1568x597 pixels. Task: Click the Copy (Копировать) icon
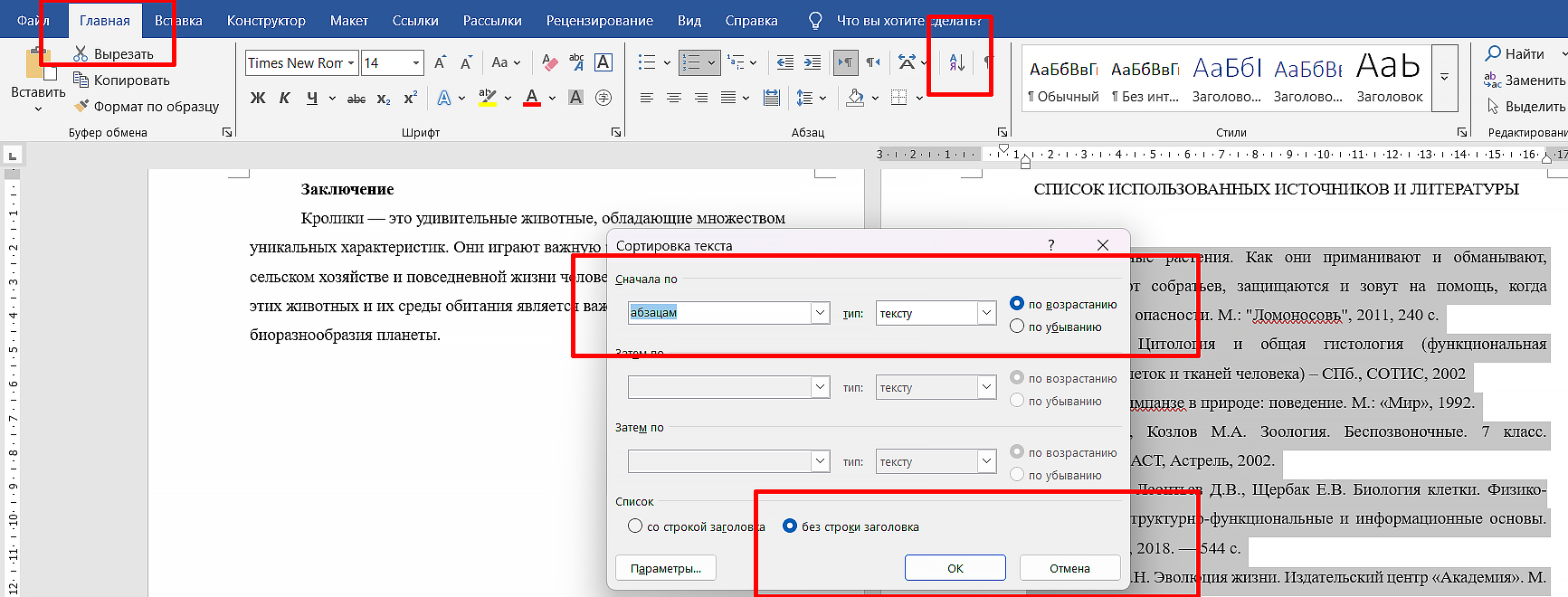tap(81, 80)
